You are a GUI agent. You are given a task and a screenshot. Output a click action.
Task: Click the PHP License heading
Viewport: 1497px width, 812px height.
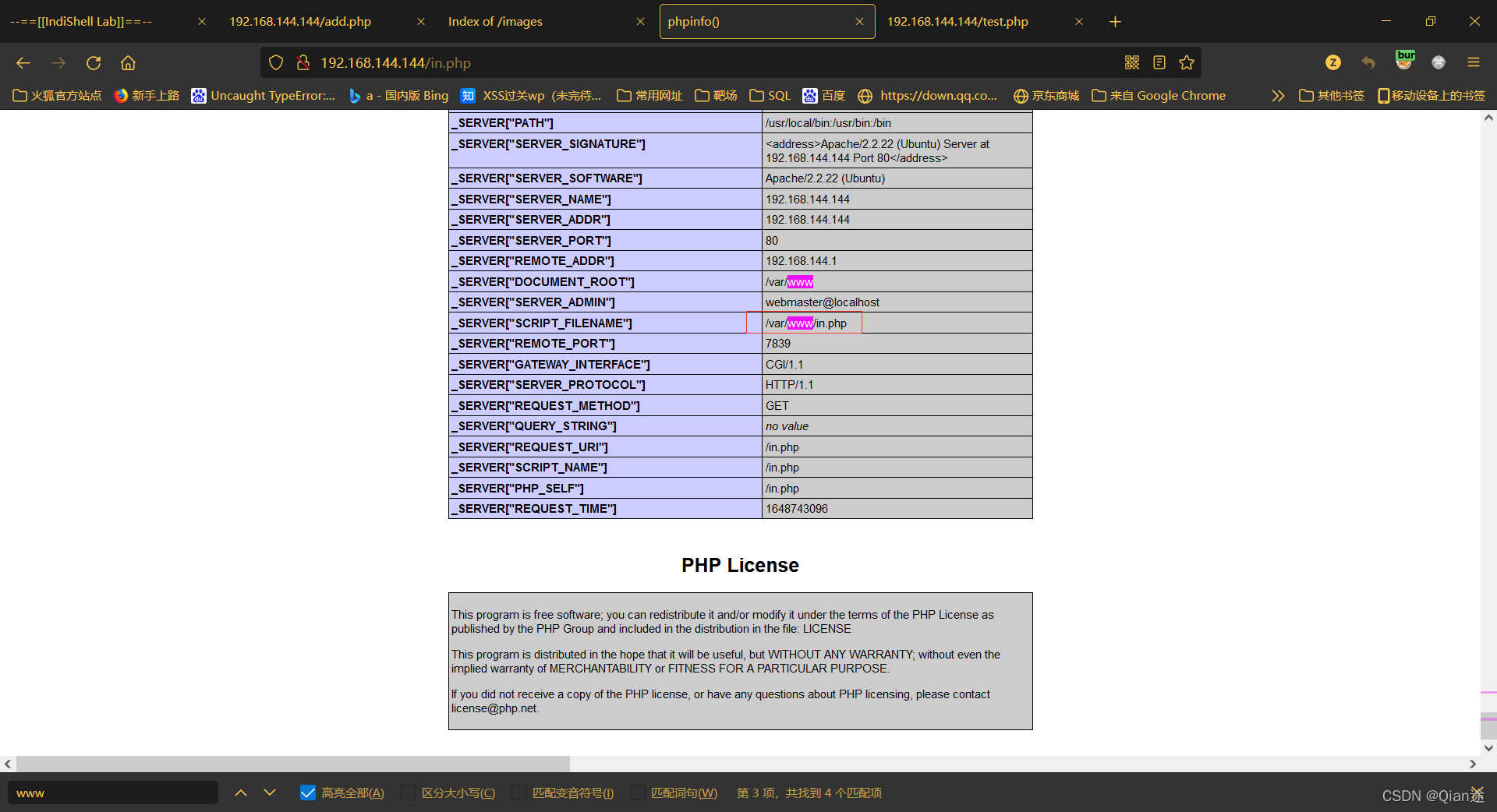click(x=740, y=565)
